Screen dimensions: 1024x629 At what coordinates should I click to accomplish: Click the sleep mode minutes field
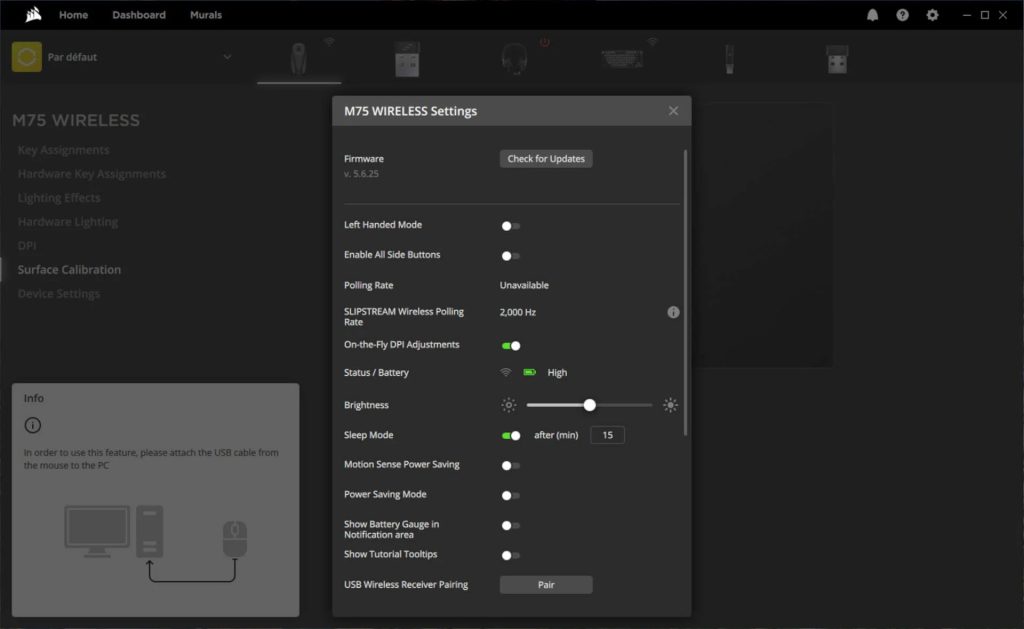point(607,435)
